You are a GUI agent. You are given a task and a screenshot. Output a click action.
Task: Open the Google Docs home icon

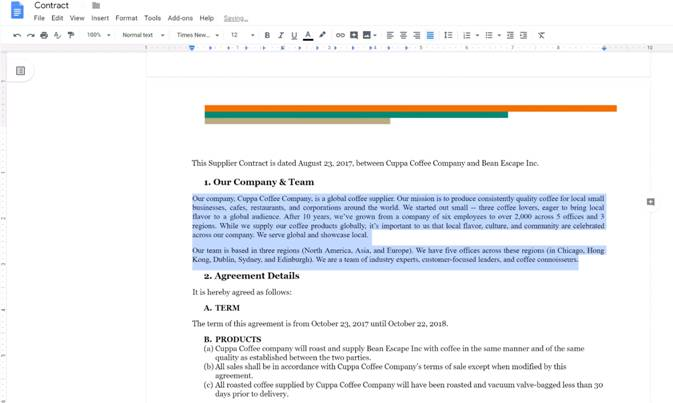(17, 10)
